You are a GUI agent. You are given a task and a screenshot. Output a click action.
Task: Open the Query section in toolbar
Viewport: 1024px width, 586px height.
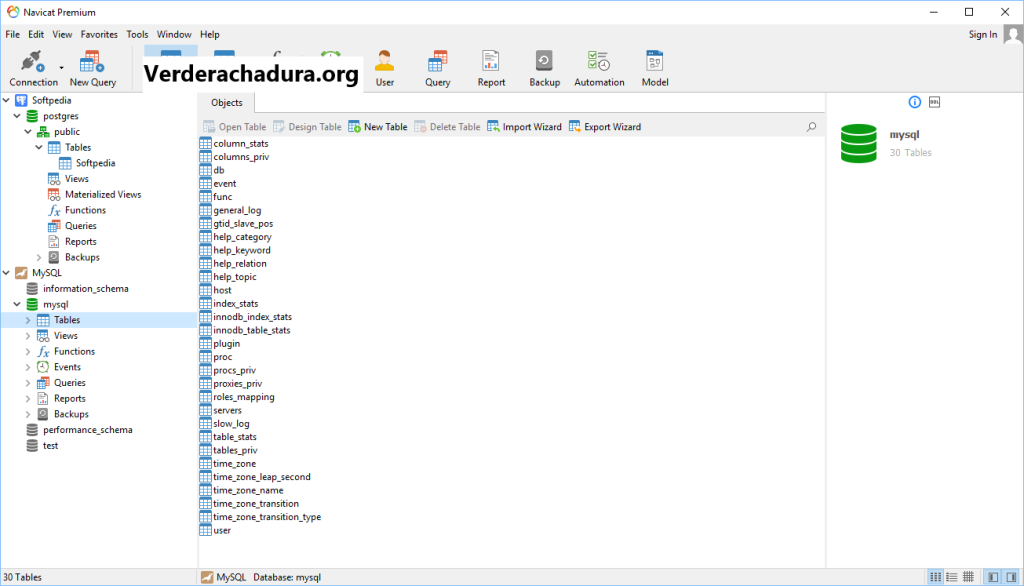coord(438,68)
